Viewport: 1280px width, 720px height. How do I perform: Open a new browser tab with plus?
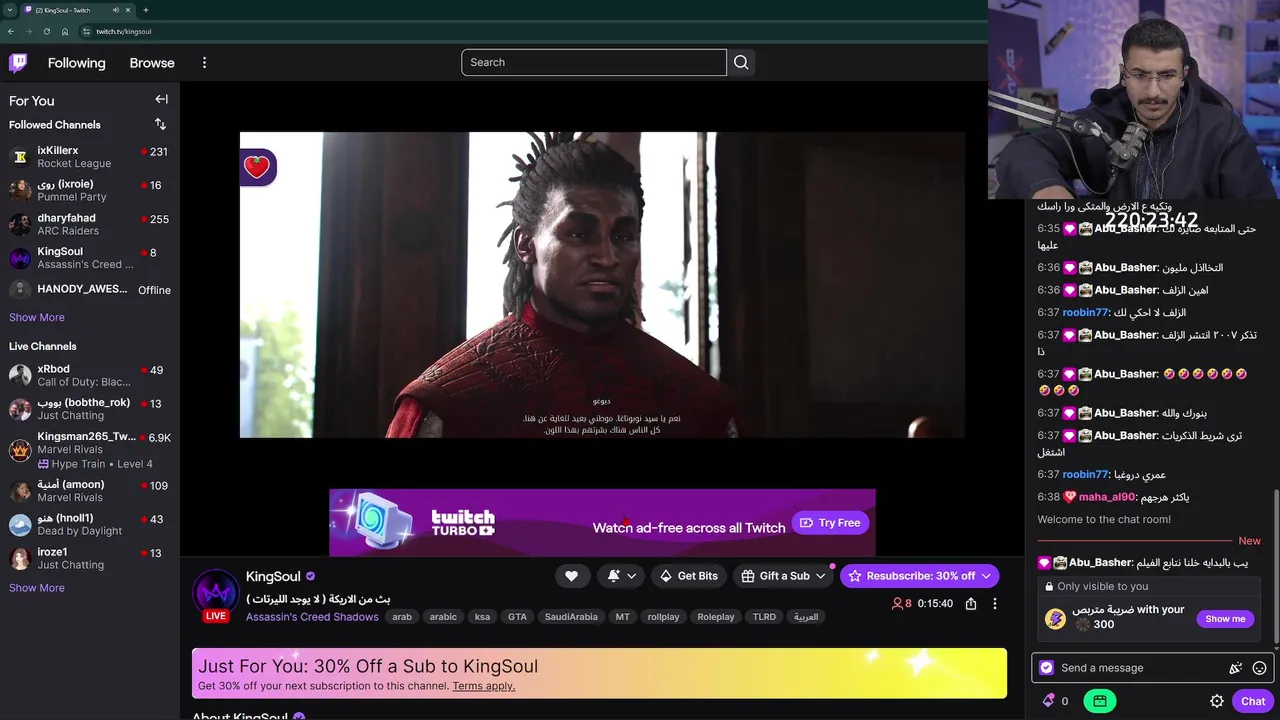(146, 10)
